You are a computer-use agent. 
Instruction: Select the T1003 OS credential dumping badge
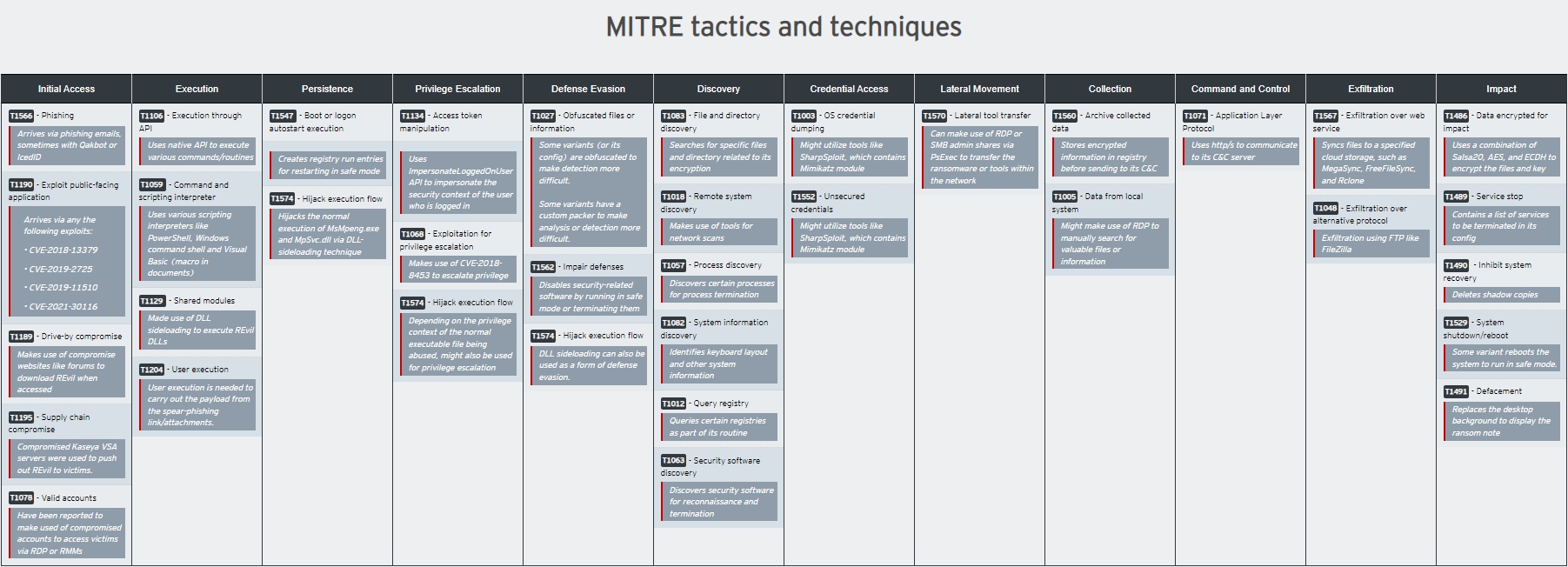pyautogui.click(x=804, y=116)
